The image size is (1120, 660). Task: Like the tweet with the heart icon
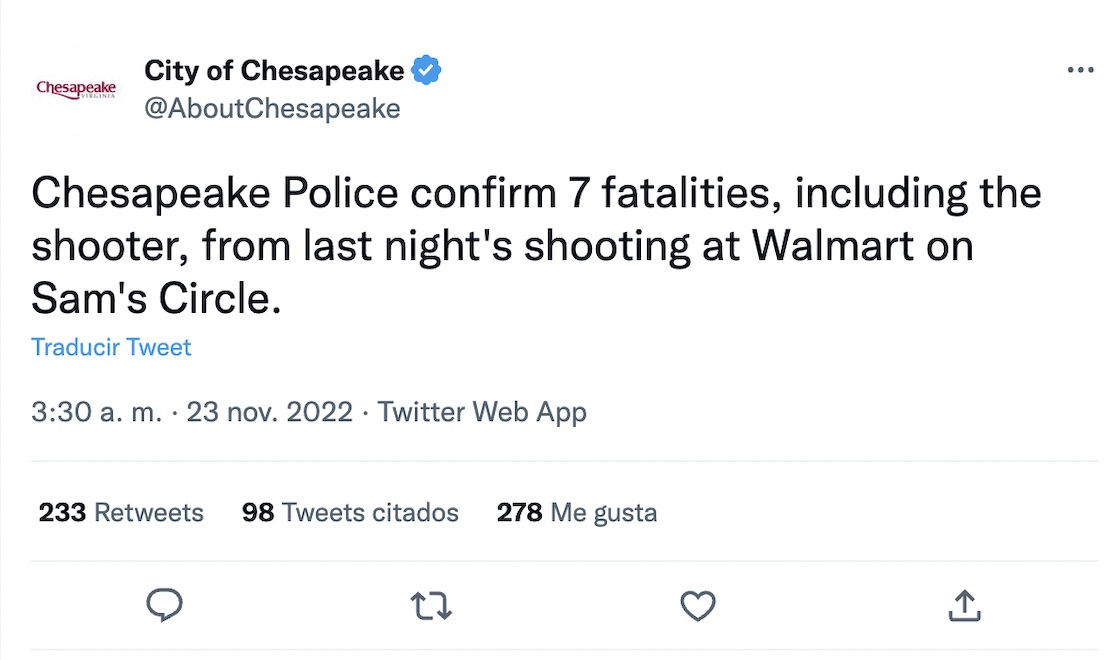point(697,605)
